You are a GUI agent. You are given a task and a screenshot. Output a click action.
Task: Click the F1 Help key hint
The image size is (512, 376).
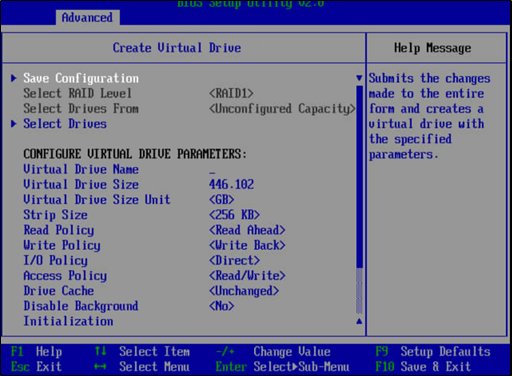point(36,352)
